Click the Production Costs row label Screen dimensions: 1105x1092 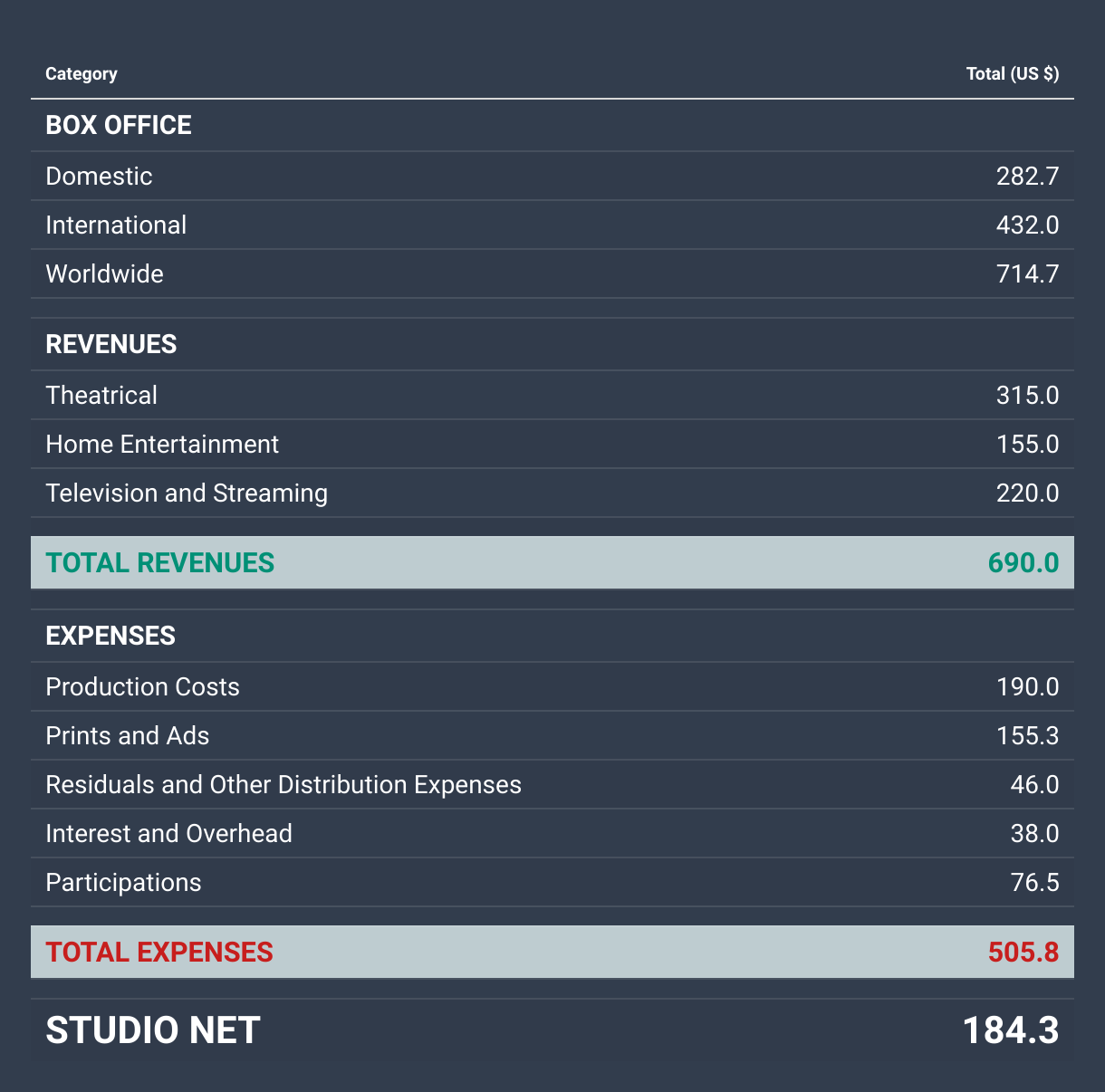[x=142, y=686]
